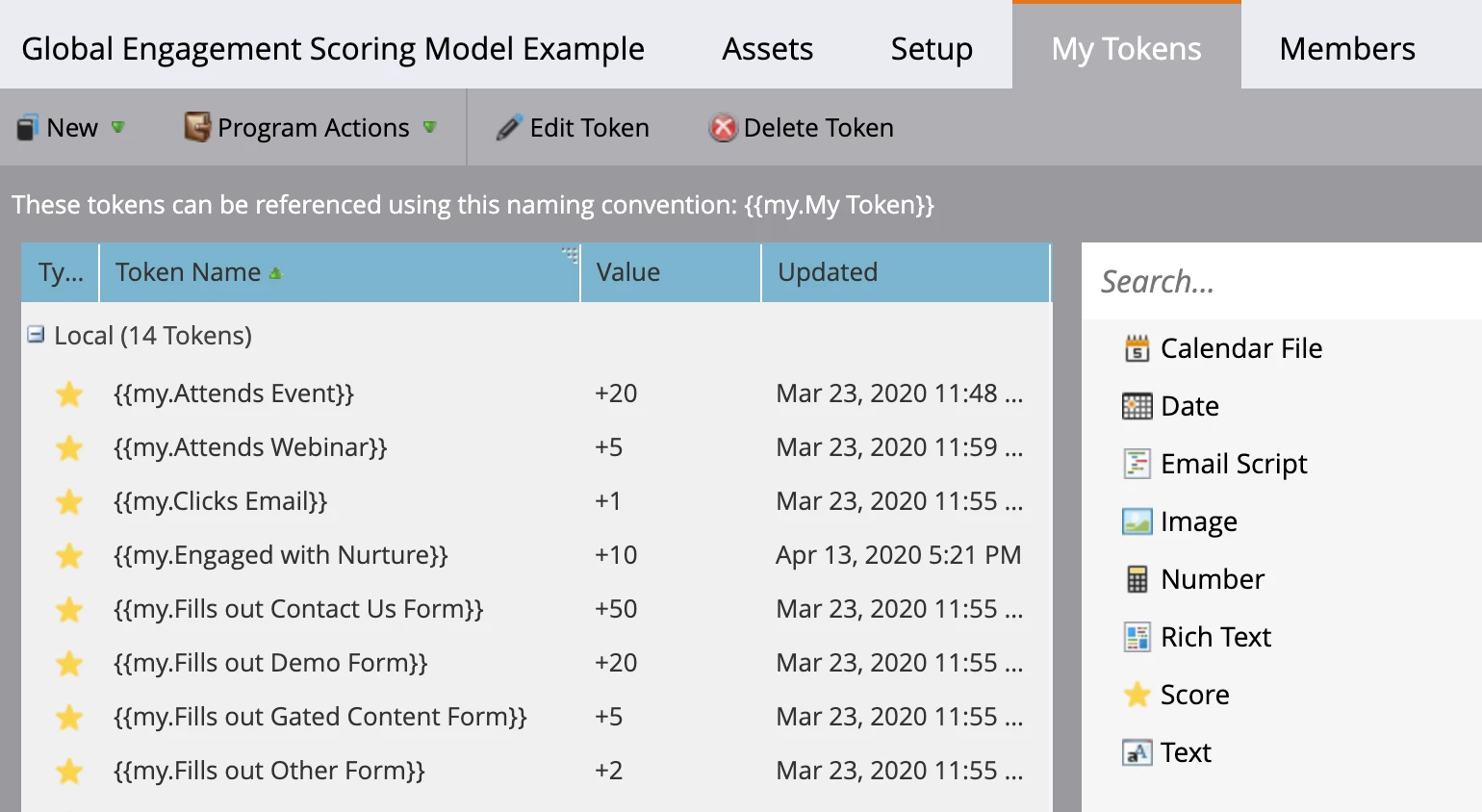
Task: Select the Date token type icon
Action: 1137,406
